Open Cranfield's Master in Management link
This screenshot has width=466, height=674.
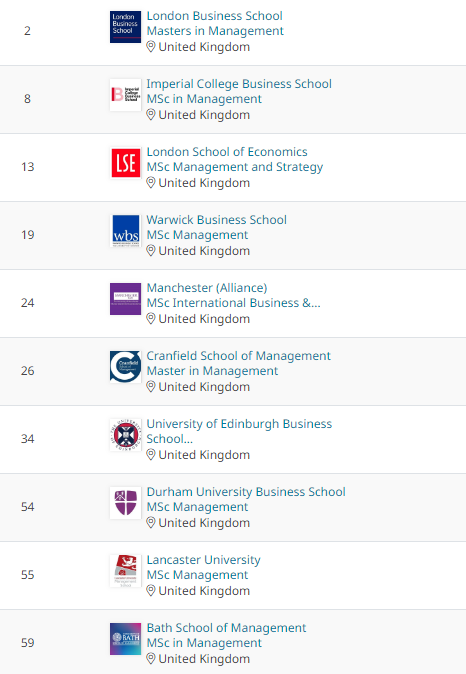(x=212, y=371)
